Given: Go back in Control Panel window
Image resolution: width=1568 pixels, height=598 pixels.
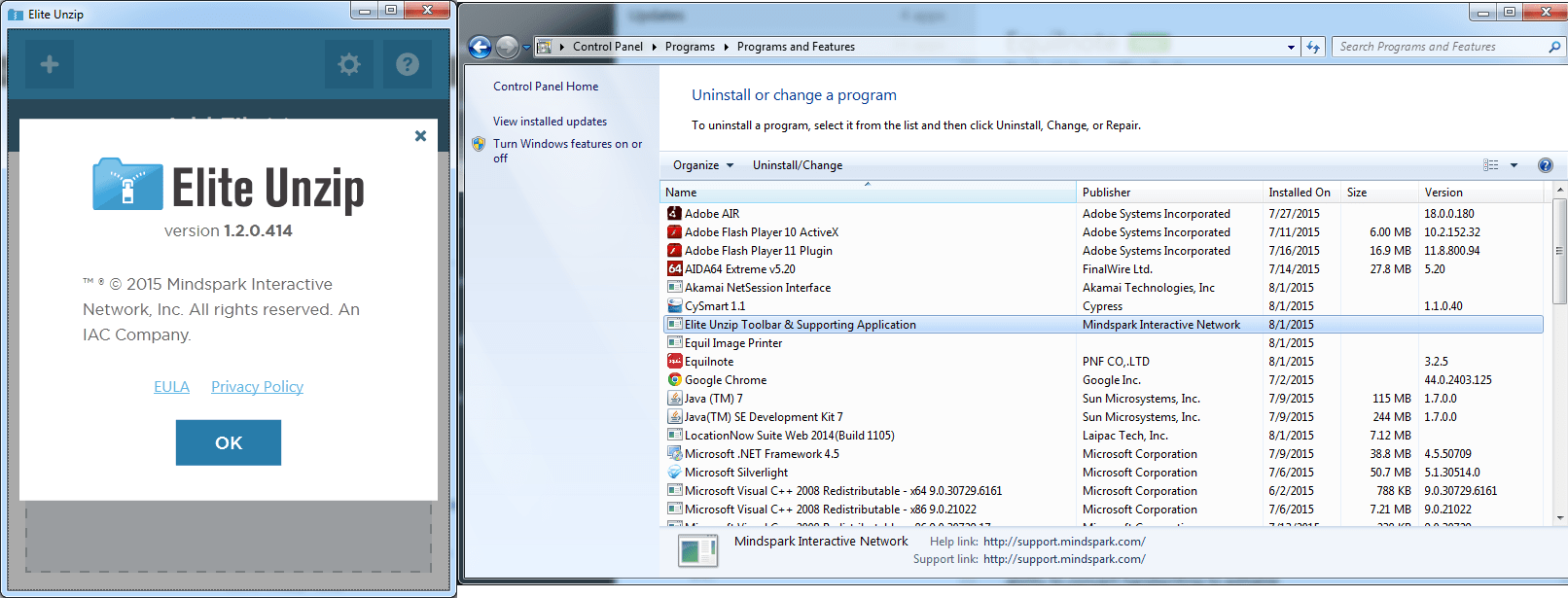Looking at the screenshot, I should 480,47.
